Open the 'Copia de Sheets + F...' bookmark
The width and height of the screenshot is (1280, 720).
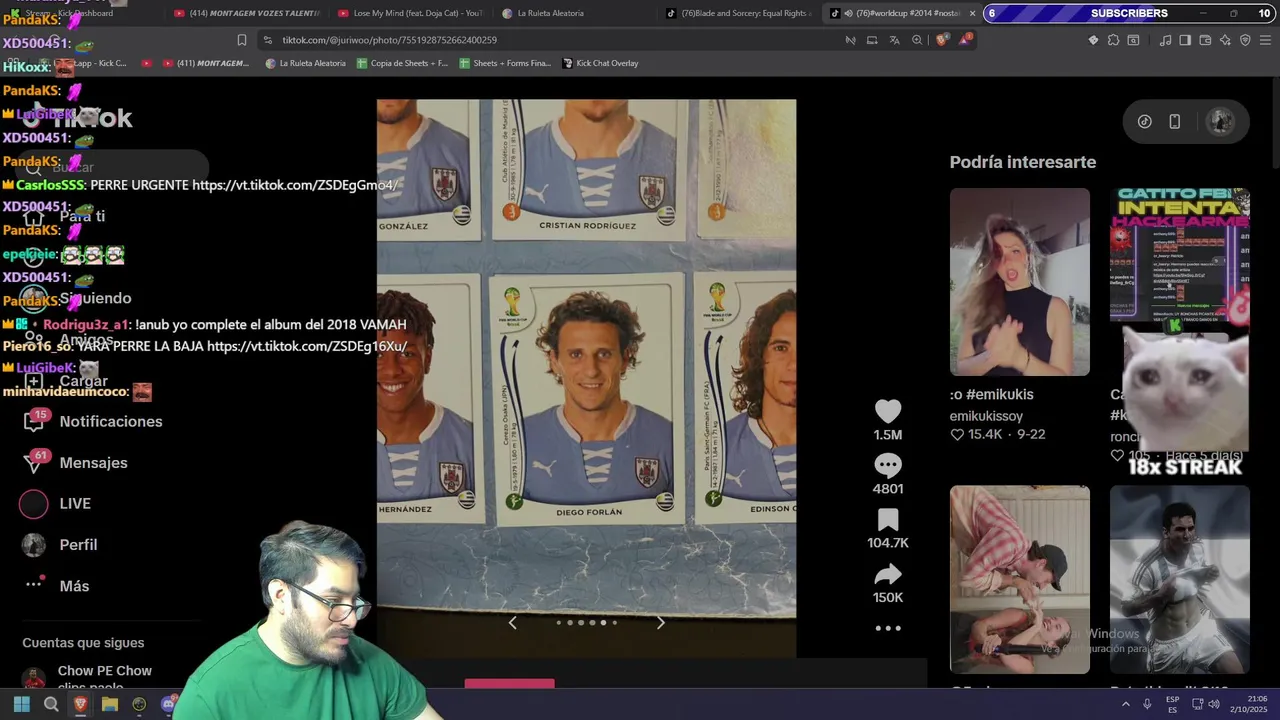click(x=403, y=63)
